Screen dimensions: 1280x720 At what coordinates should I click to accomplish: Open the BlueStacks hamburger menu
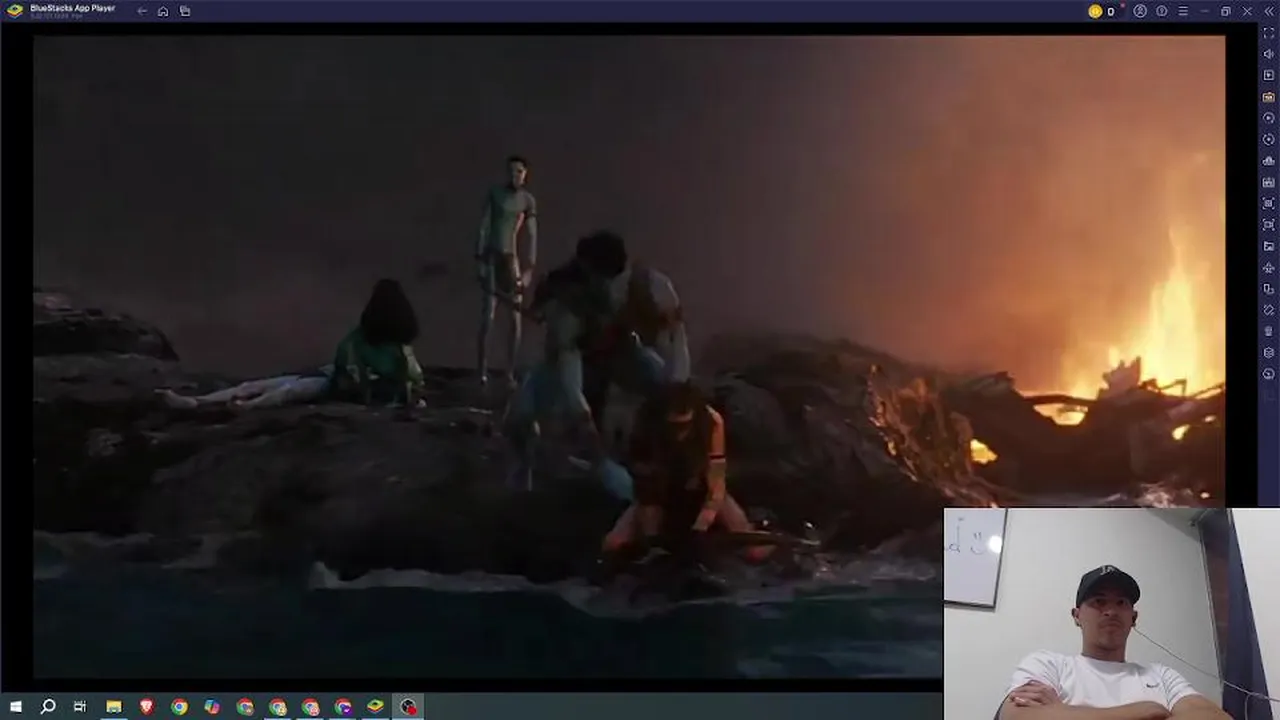coord(1183,11)
